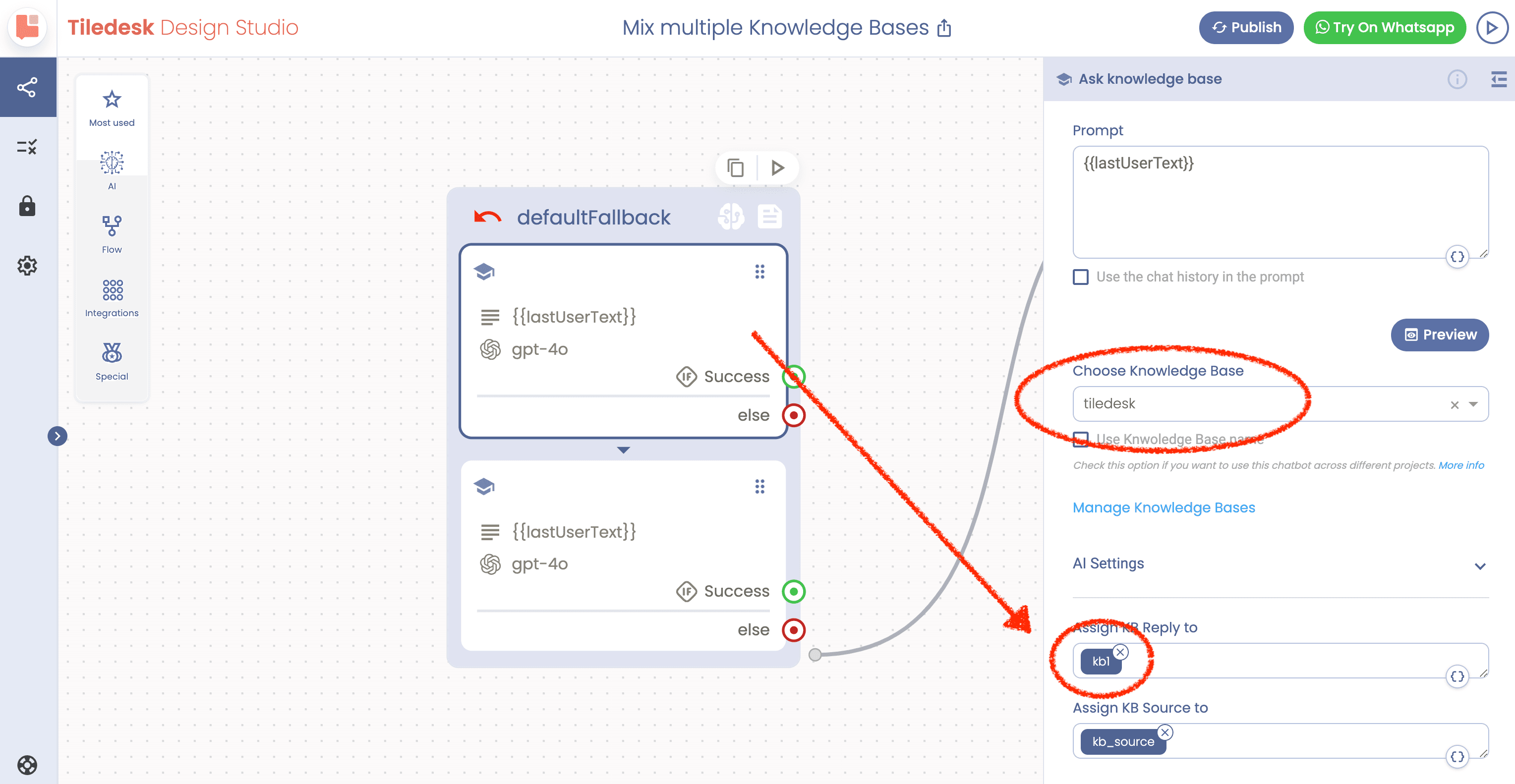Click the defaultFallback block title
Screen dimensions: 1515x784
click(x=593, y=218)
